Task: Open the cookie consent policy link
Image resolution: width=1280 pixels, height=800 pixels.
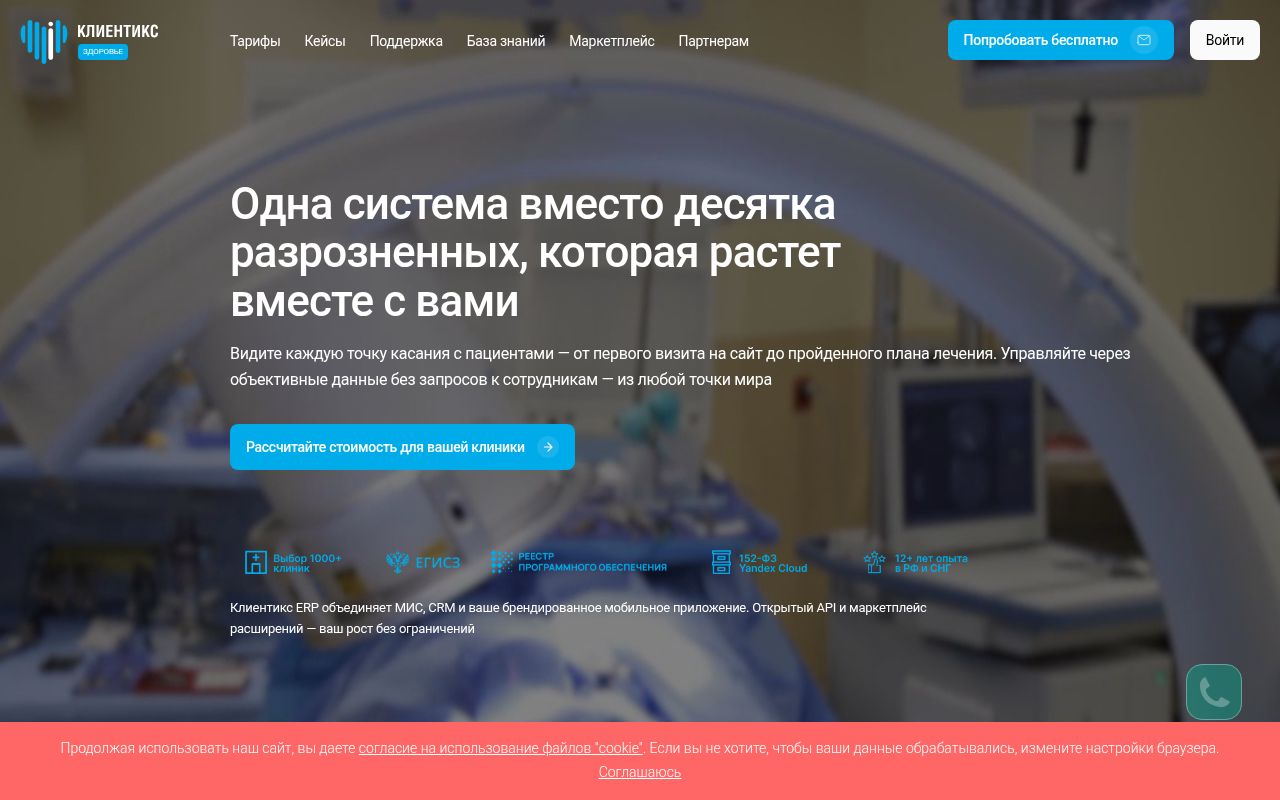Action: [500, 748]
